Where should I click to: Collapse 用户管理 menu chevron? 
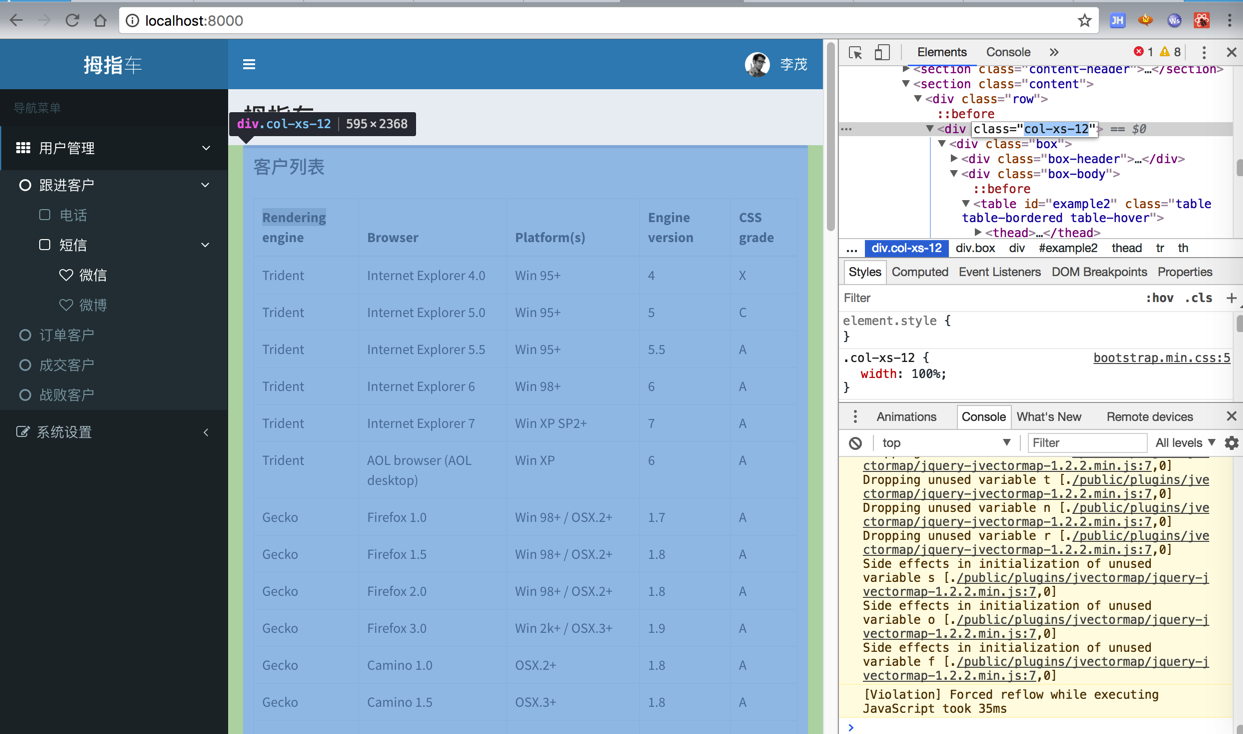[206, 148]
